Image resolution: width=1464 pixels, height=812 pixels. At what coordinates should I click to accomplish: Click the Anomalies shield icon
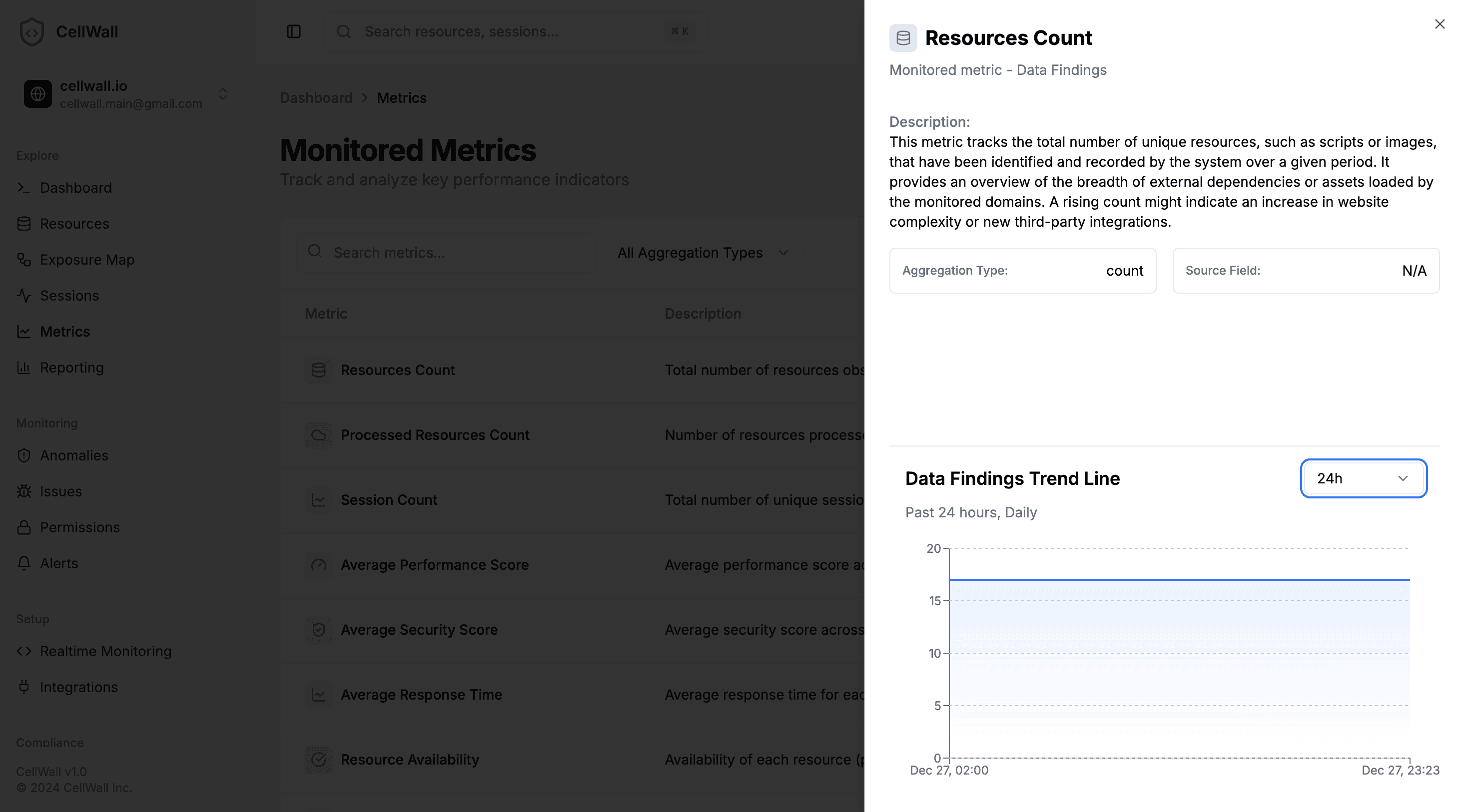click(x=24, y=455)
